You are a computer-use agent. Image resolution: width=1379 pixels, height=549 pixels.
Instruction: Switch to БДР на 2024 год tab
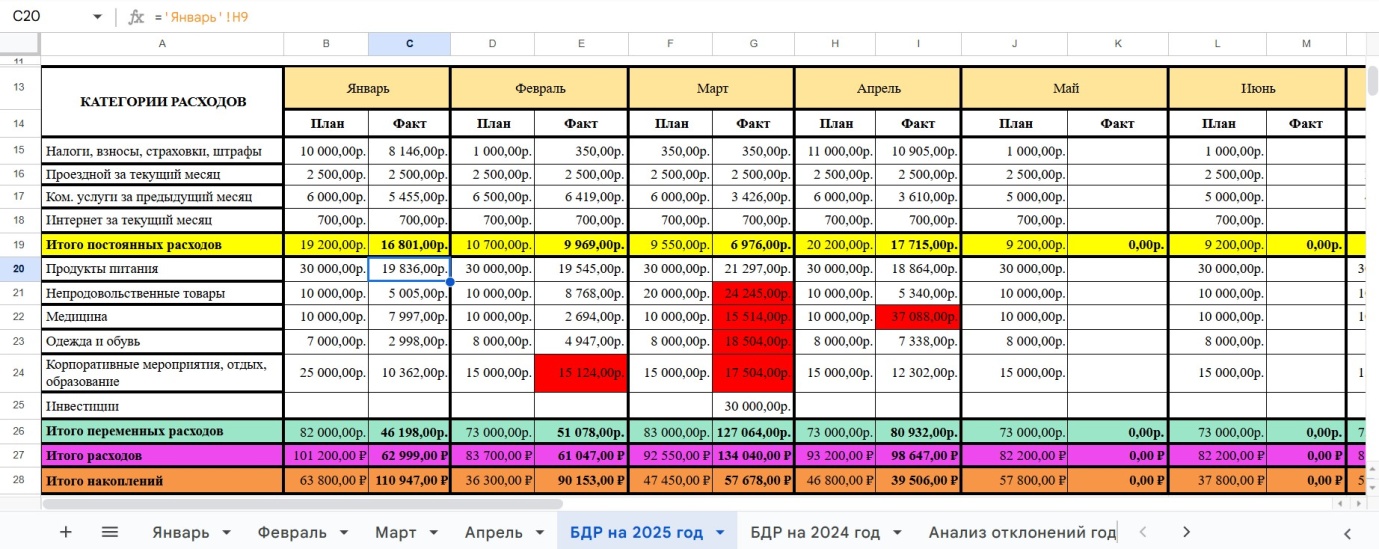[x=815, y=532]
